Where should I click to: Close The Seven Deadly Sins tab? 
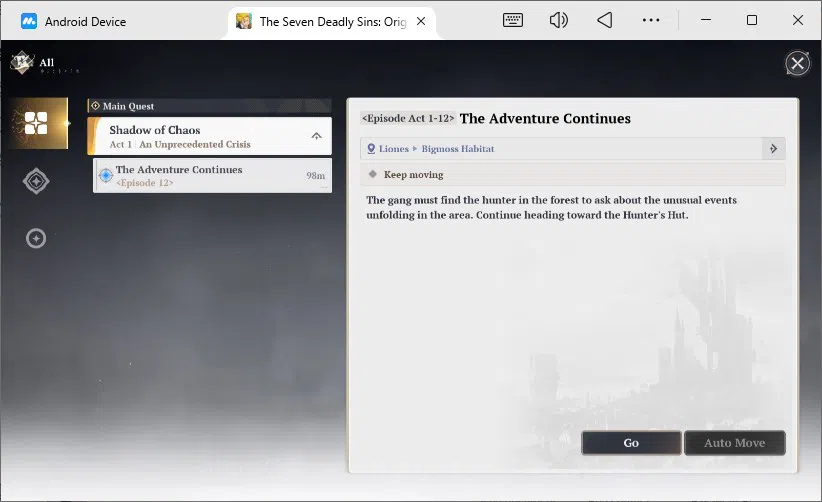421,21
